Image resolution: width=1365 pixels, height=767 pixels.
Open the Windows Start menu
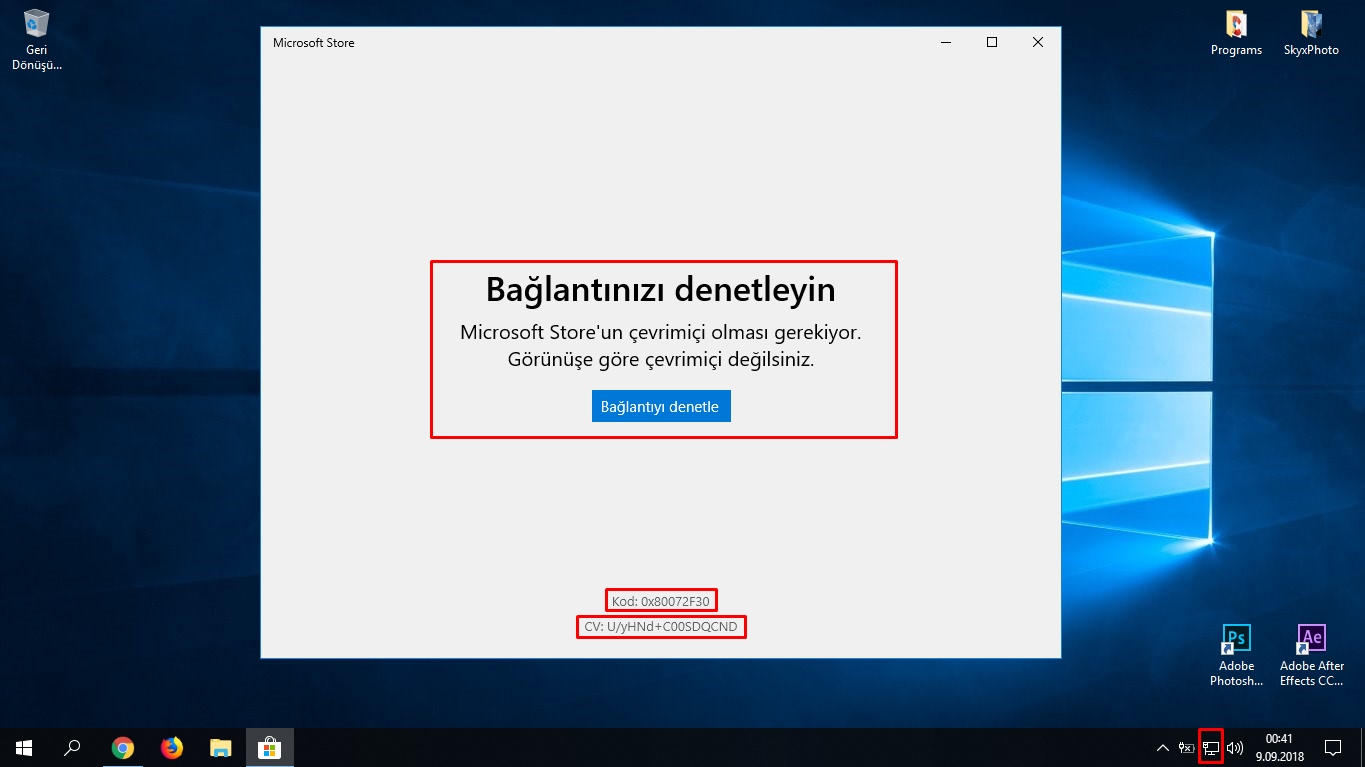(24, 747)
